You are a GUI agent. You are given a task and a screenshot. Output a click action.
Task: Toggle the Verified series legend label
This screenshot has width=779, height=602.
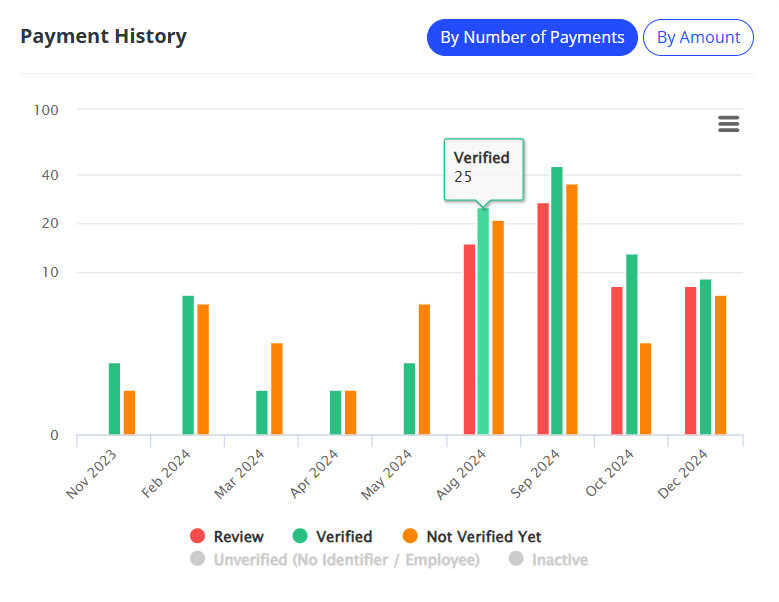pyautogui.click(x=344, y=537)
